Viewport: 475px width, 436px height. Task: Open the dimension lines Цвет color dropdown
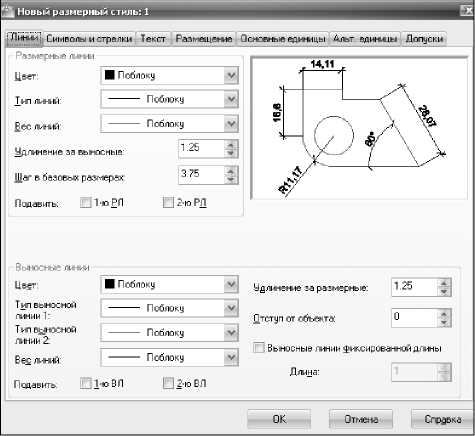pos(169,75)
